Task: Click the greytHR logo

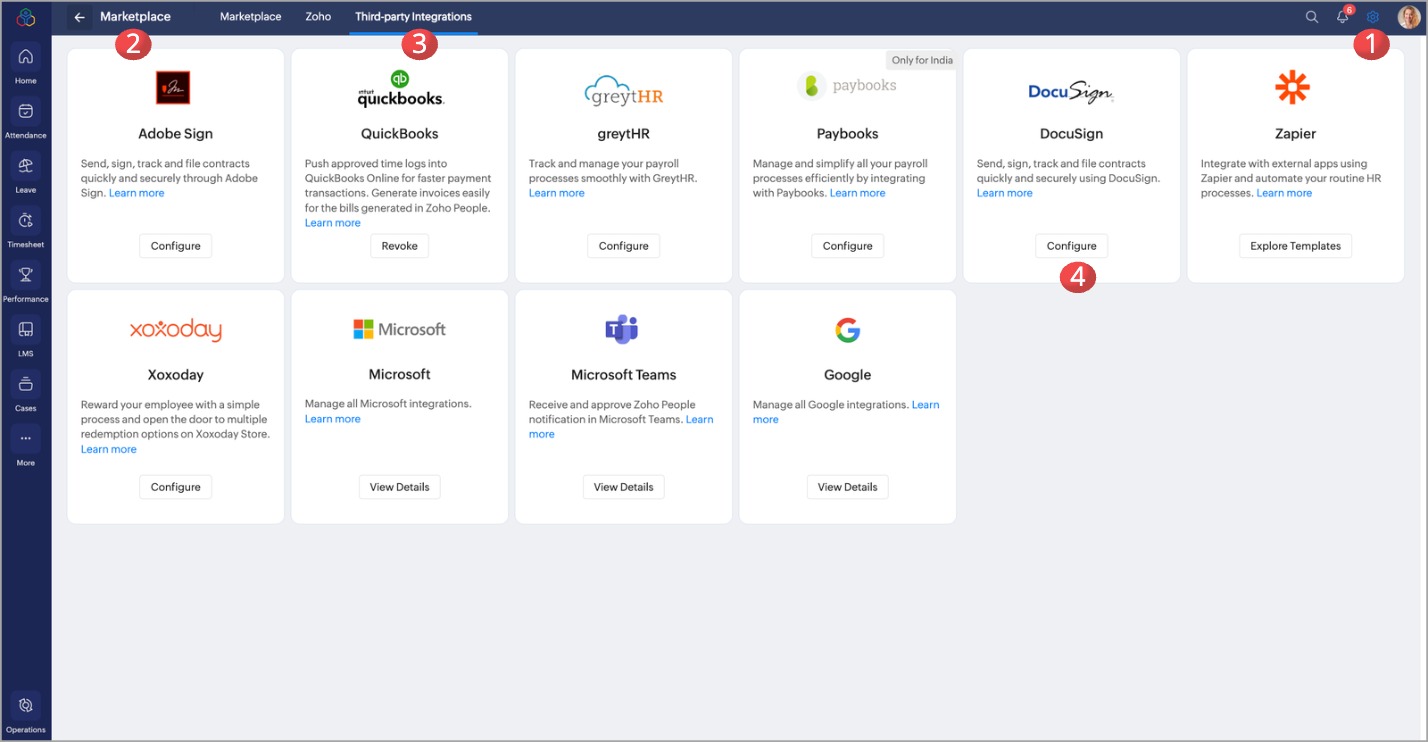Action: (624, 91)
